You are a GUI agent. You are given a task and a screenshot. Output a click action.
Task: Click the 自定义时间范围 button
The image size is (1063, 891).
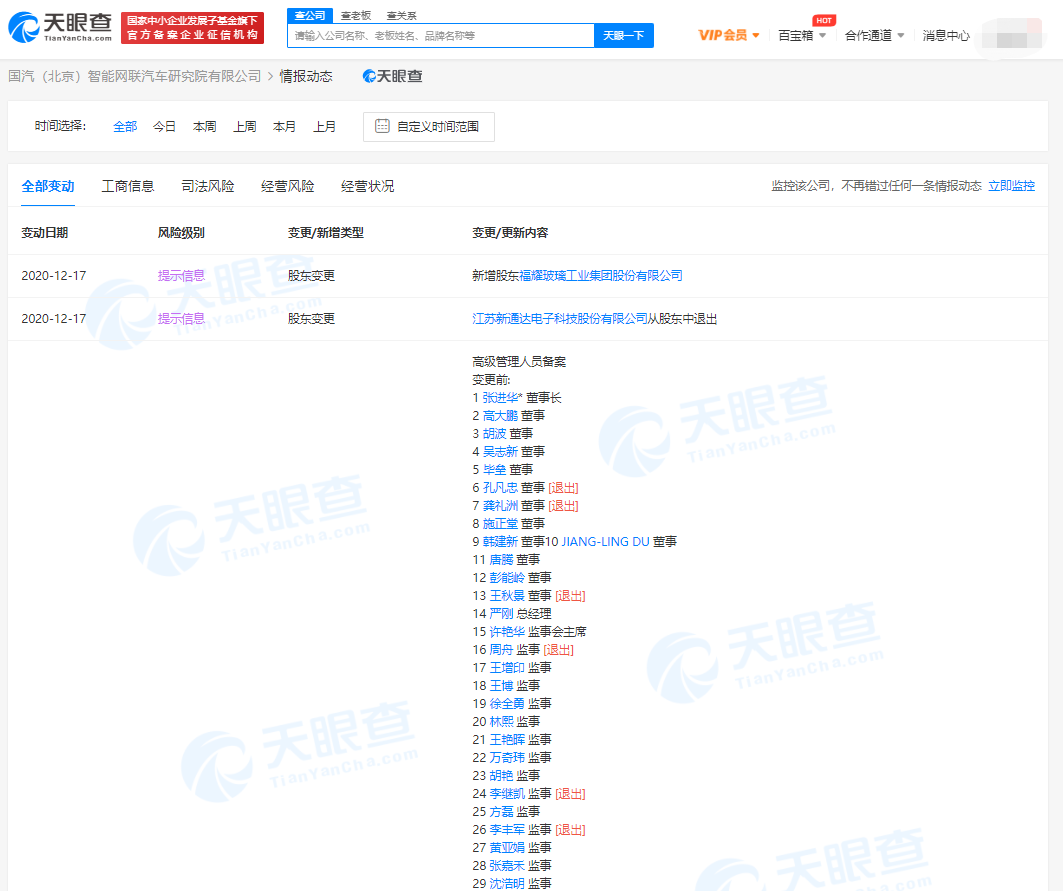(x=428, y=127)
